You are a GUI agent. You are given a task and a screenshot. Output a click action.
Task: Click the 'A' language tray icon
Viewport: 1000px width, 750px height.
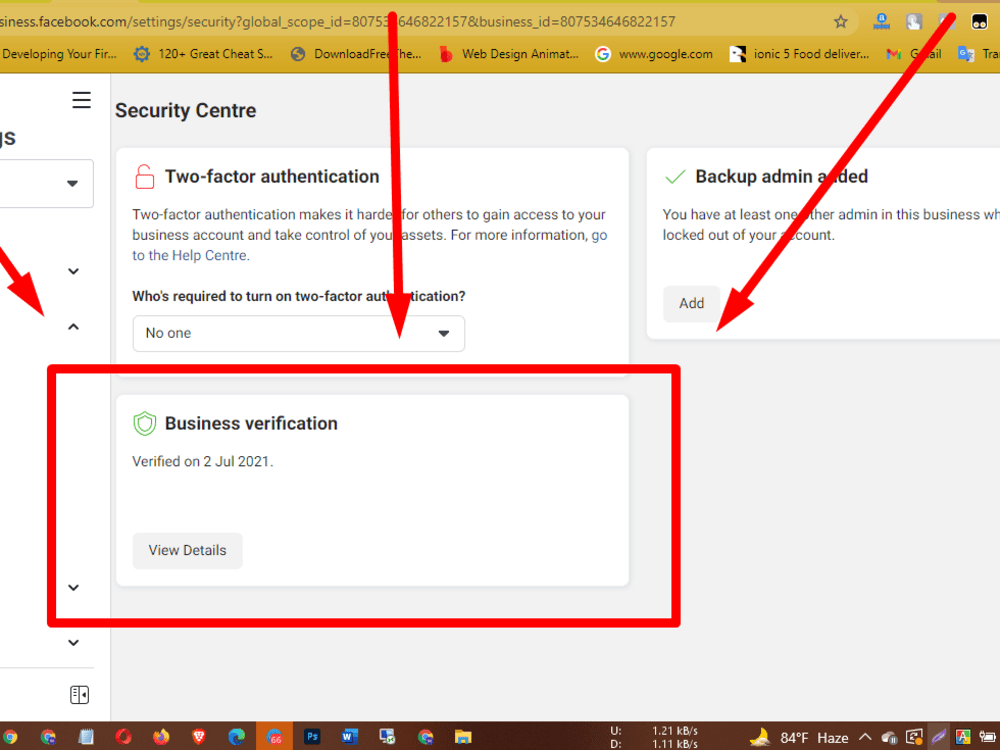[963, 737]
